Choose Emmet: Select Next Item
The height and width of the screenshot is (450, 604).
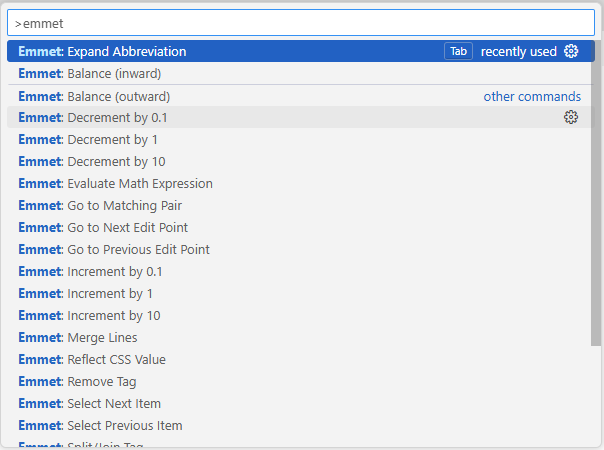(x=301, y=403)
